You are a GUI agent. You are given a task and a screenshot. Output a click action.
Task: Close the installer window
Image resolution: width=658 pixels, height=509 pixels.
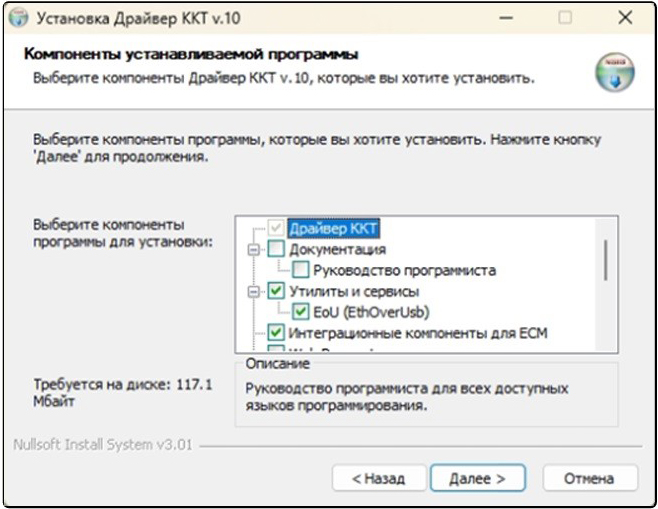coord(625,18)
